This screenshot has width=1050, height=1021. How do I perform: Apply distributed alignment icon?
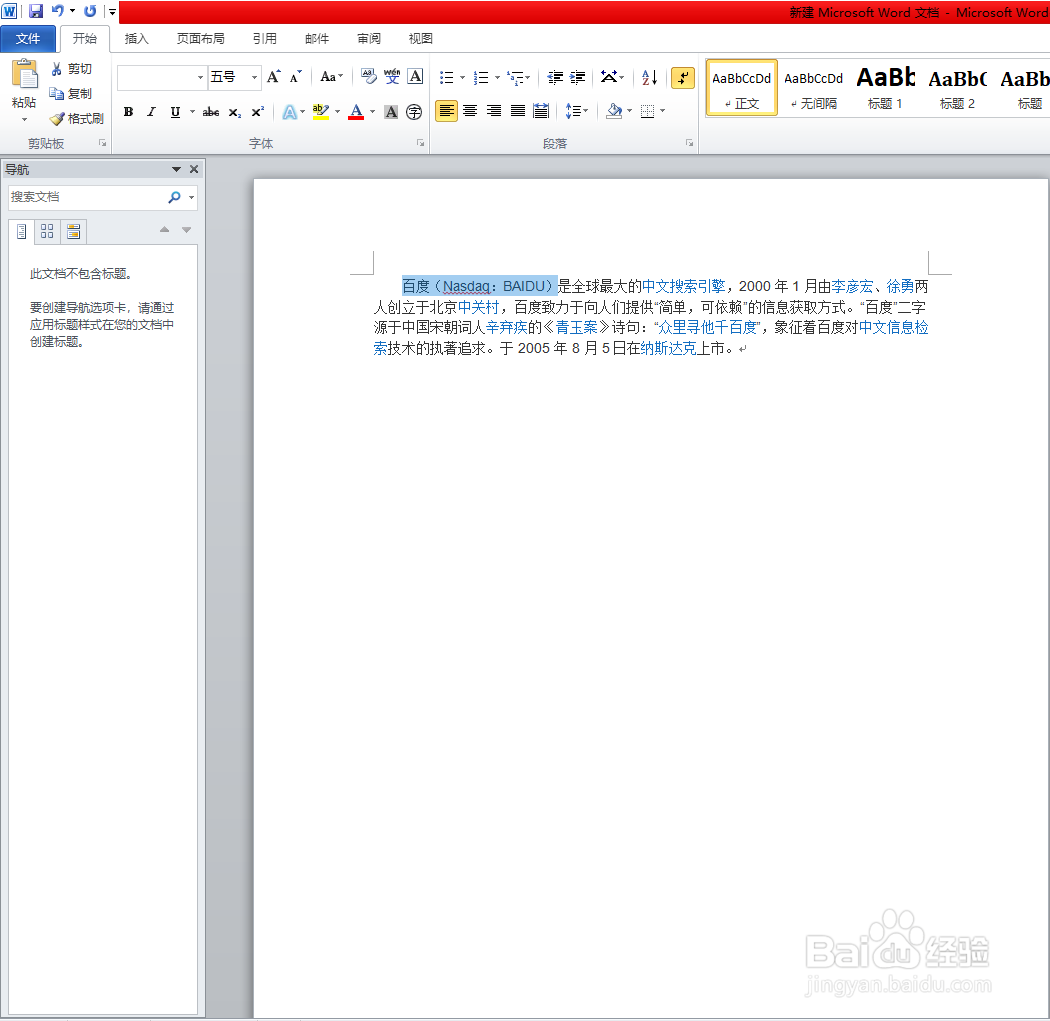coord(541,111)
